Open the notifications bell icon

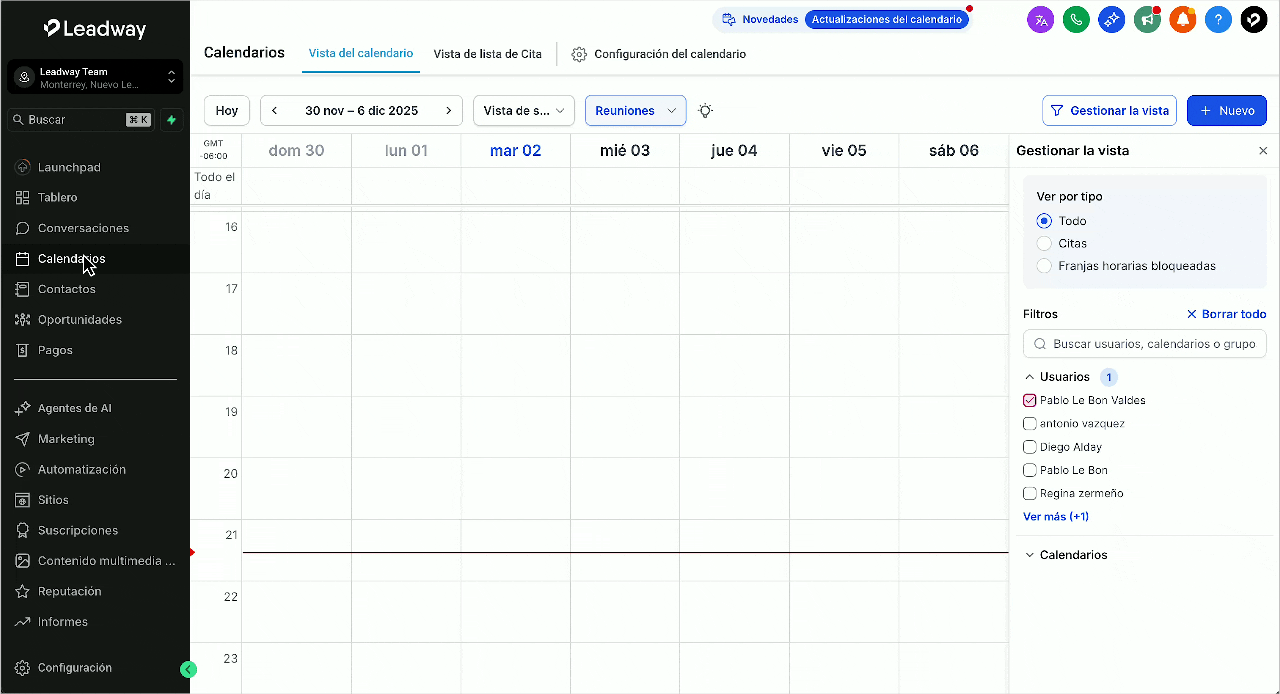1183,19
